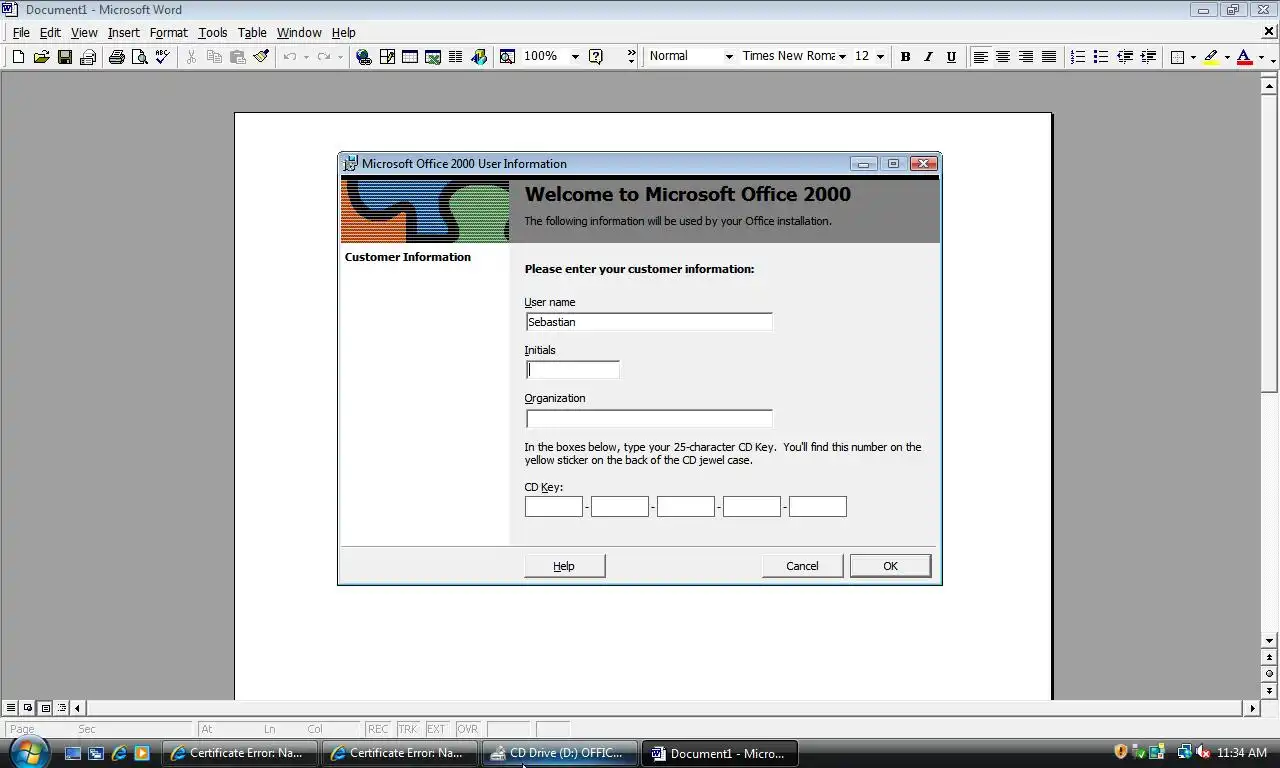Open the Zoom 100% dropdown
Viewport: 1280px width, 768px height.
(575, 57)
